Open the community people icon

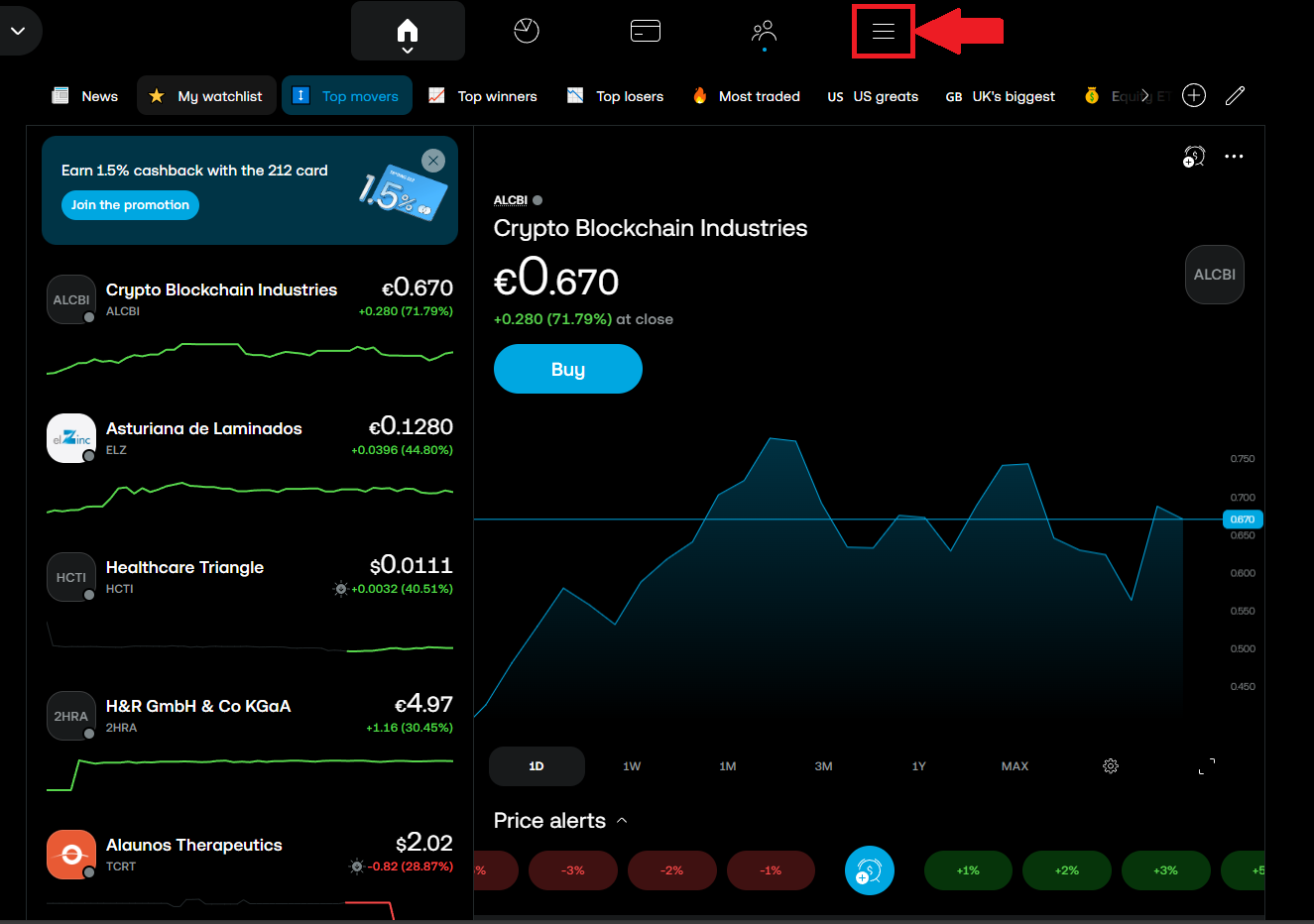pyautogui.click(x=764, y=32)
